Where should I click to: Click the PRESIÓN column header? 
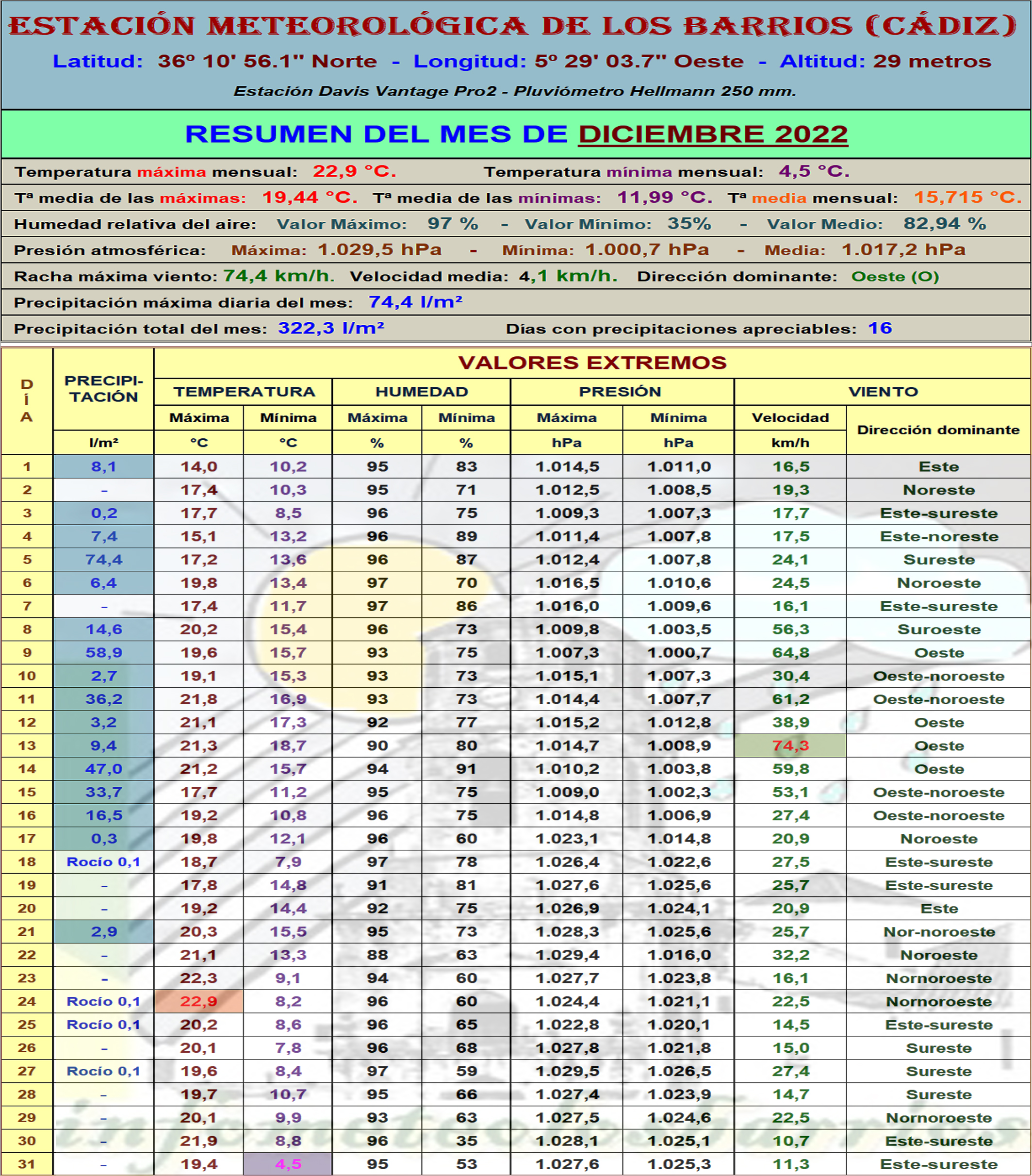click(620, 392)
